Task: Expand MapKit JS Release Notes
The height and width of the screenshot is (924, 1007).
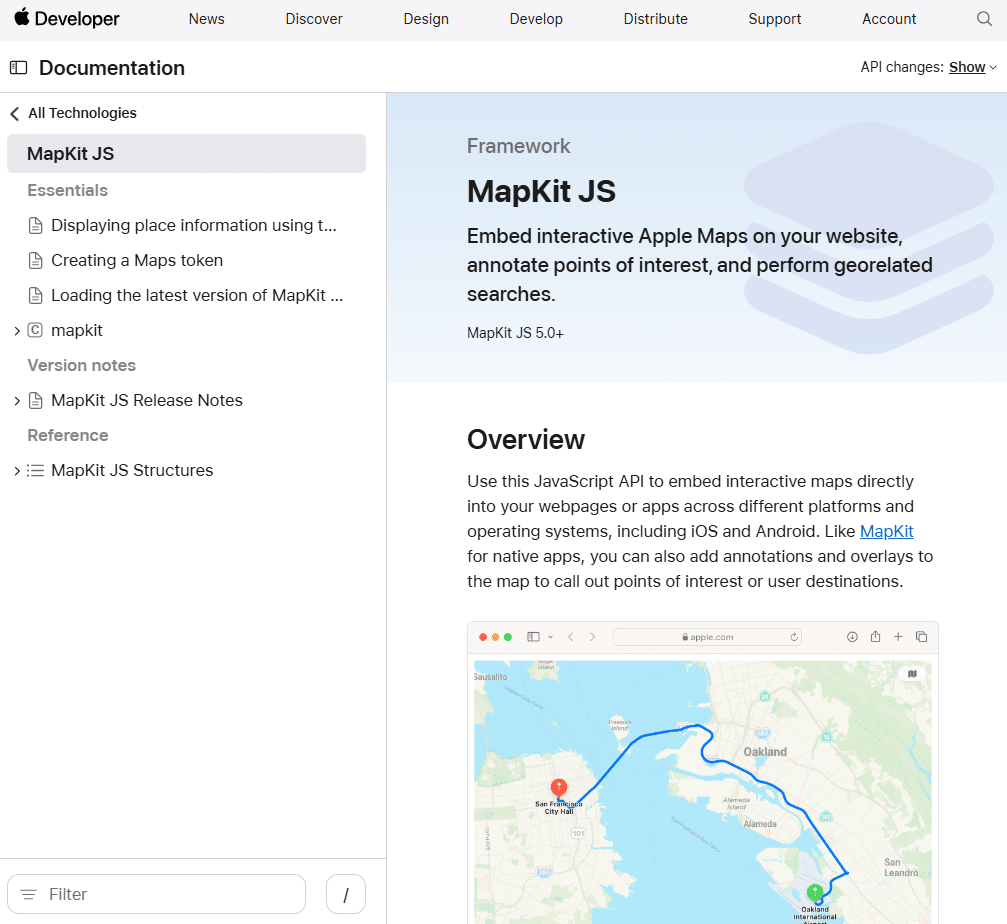Action: [17, 401]
